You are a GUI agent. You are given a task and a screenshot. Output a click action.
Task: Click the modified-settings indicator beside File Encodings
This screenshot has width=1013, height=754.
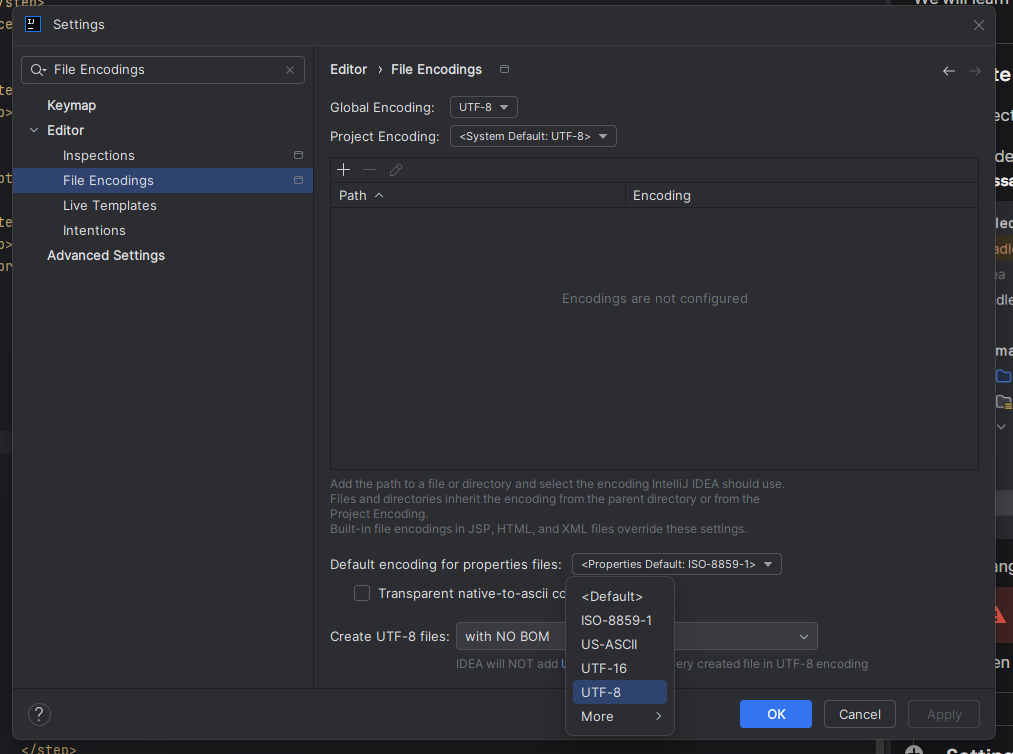[x=297, y=180]
